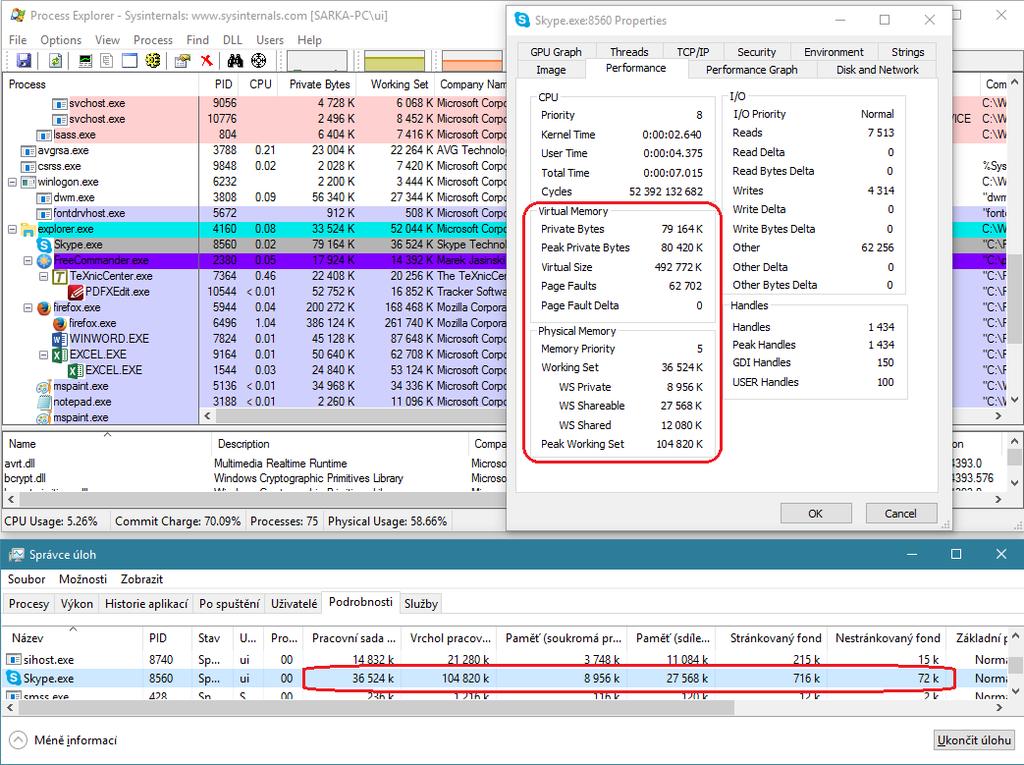Open the process Properties toolbar icon
Screen dimensions: 1024x765
183,61
